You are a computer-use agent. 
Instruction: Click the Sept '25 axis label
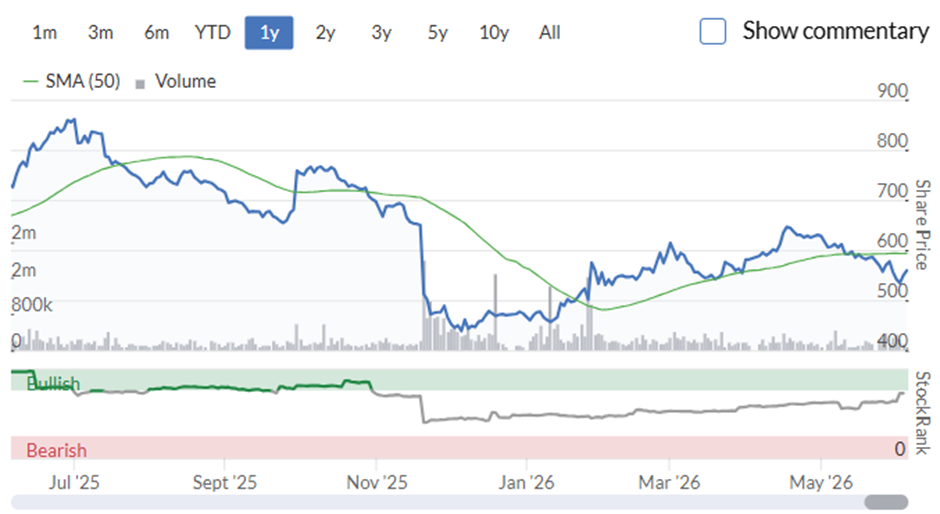click(224, 483)
